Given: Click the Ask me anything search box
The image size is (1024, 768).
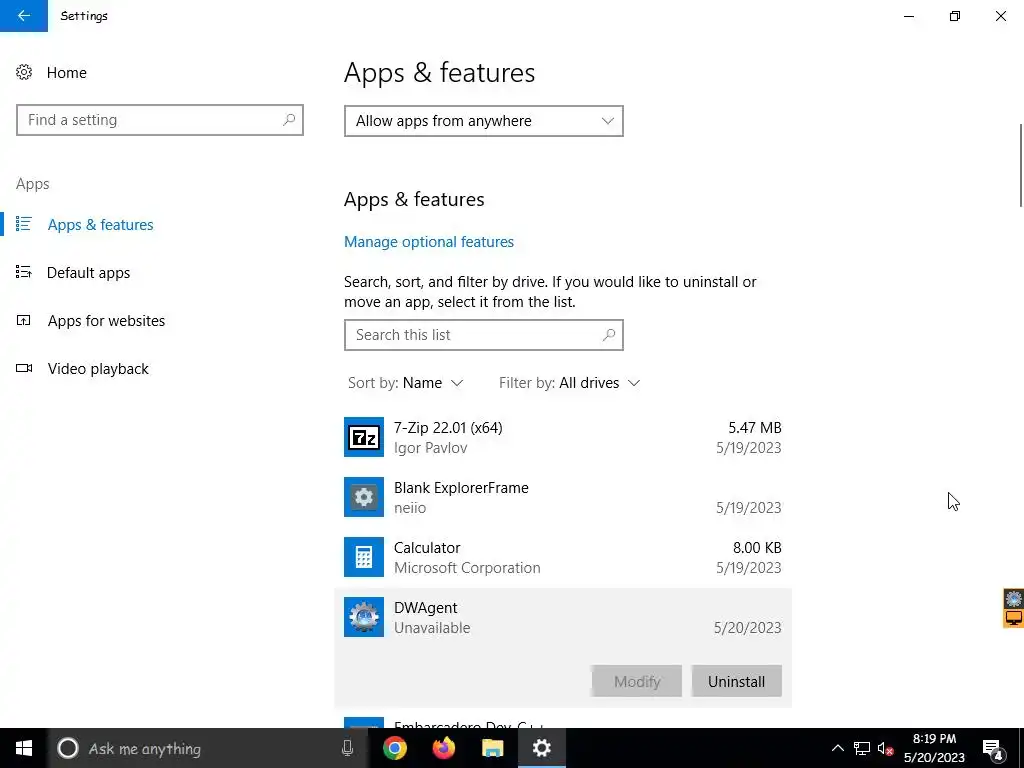Looking at the screenshot, I should tap(208, 748).
